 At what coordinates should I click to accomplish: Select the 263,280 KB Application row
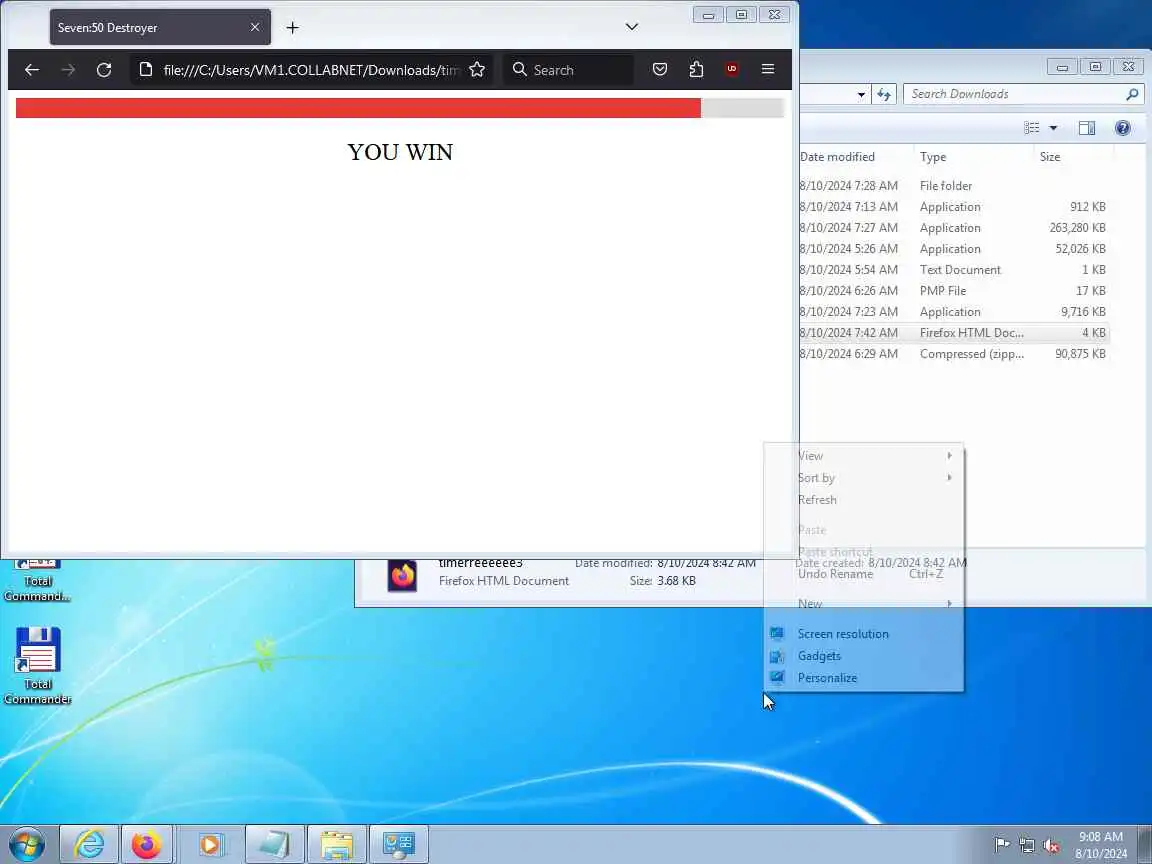click(954, 228)
